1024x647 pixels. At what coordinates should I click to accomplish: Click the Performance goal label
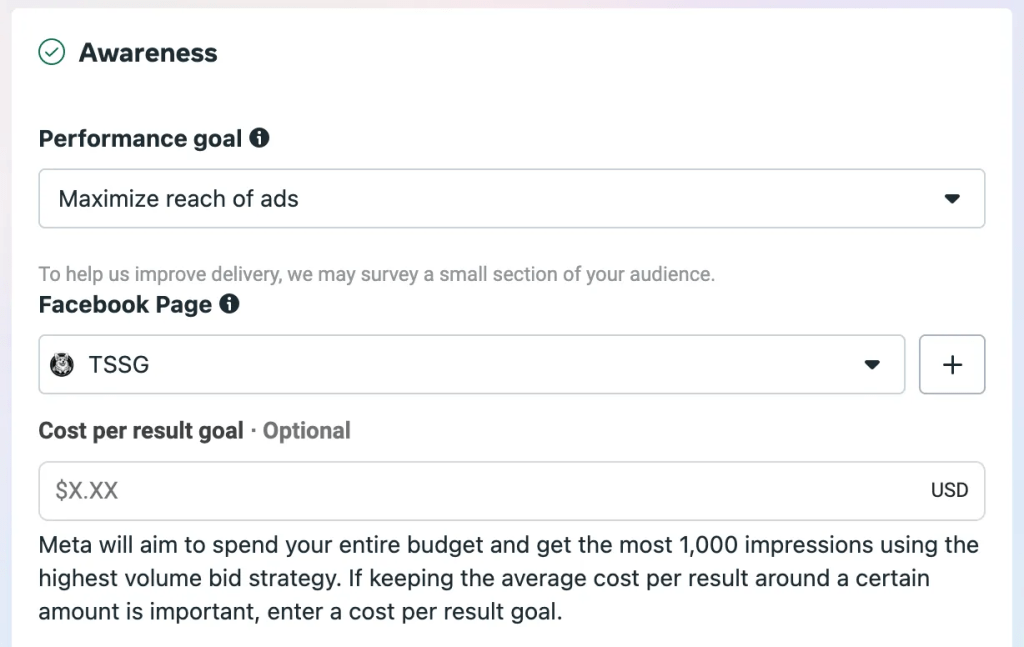pyautogui.click(x=140, y=139)
